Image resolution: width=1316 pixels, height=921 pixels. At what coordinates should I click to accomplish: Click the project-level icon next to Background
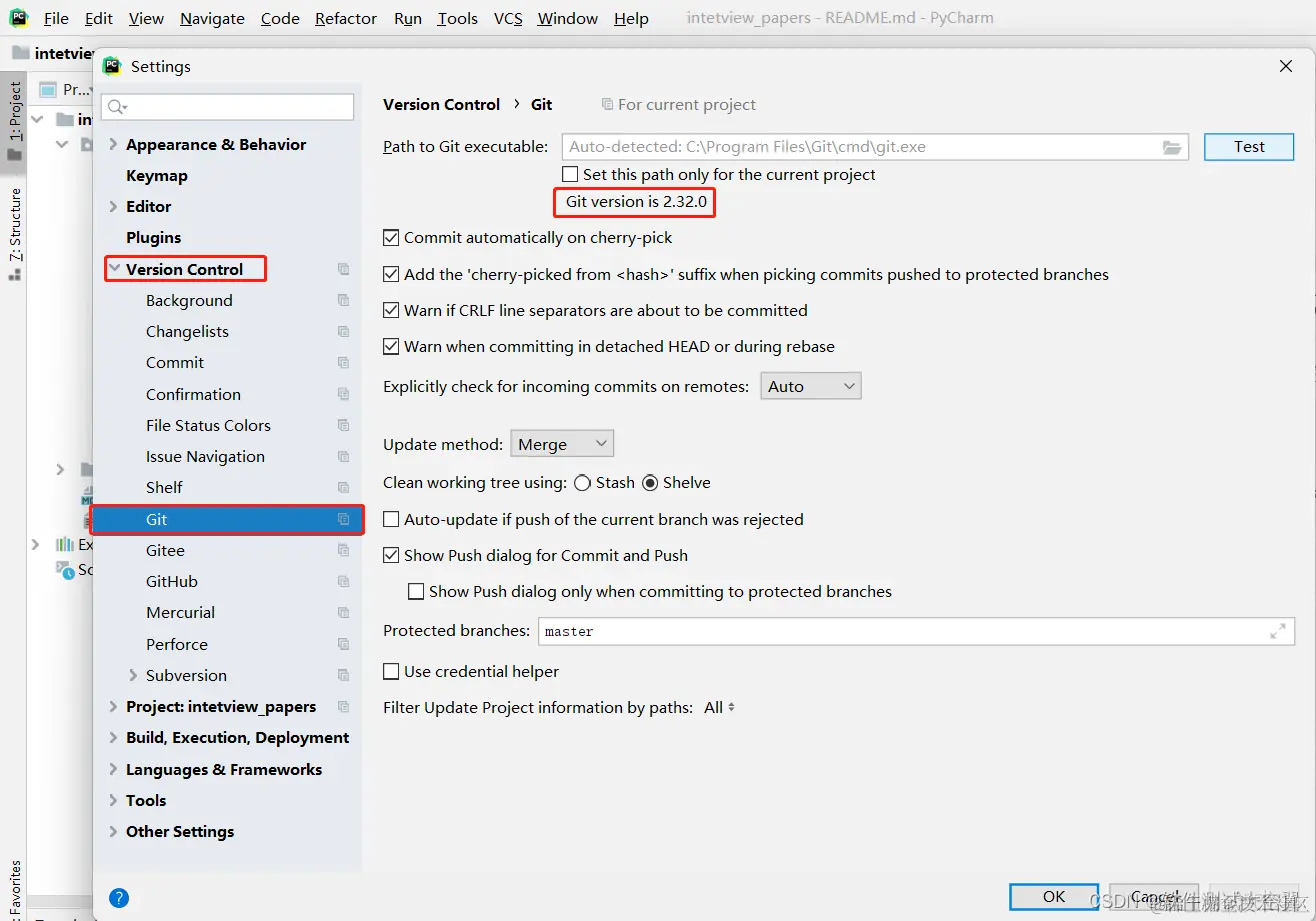343,301
